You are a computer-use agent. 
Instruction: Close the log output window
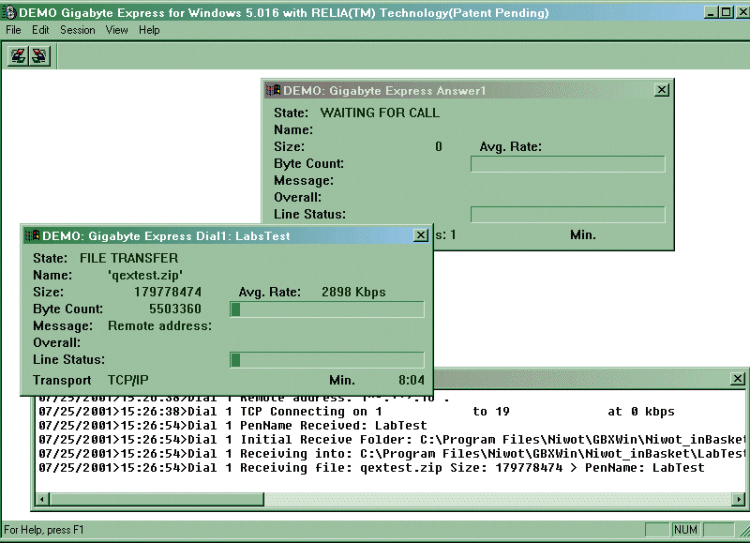pyautogui.click(x=738, y=379)
